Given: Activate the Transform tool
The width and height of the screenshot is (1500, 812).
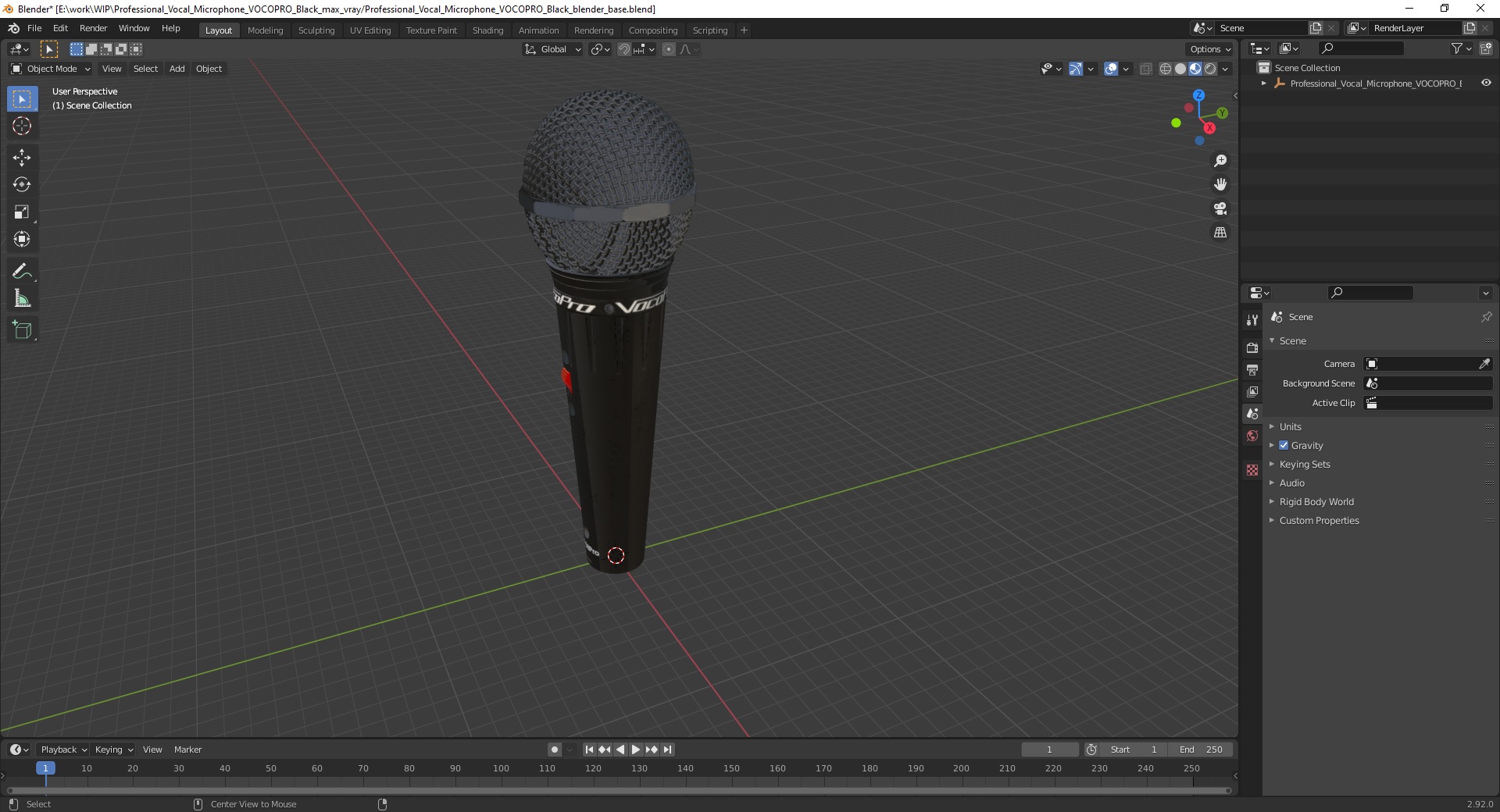Looking at the screenshot, I should 22,240.
